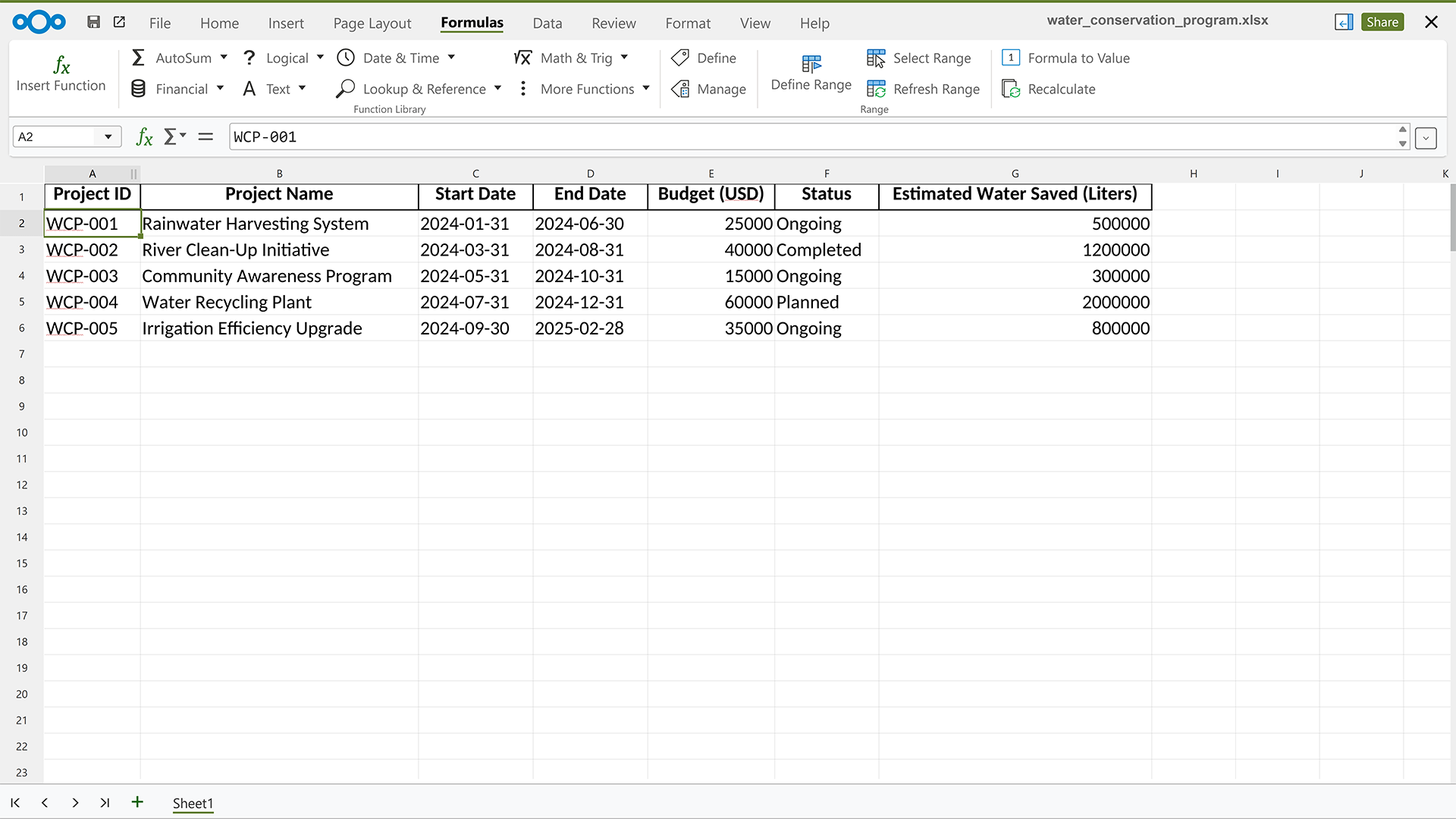
Task: Expand the formula bar chevron
Action: coord(1426,138)
